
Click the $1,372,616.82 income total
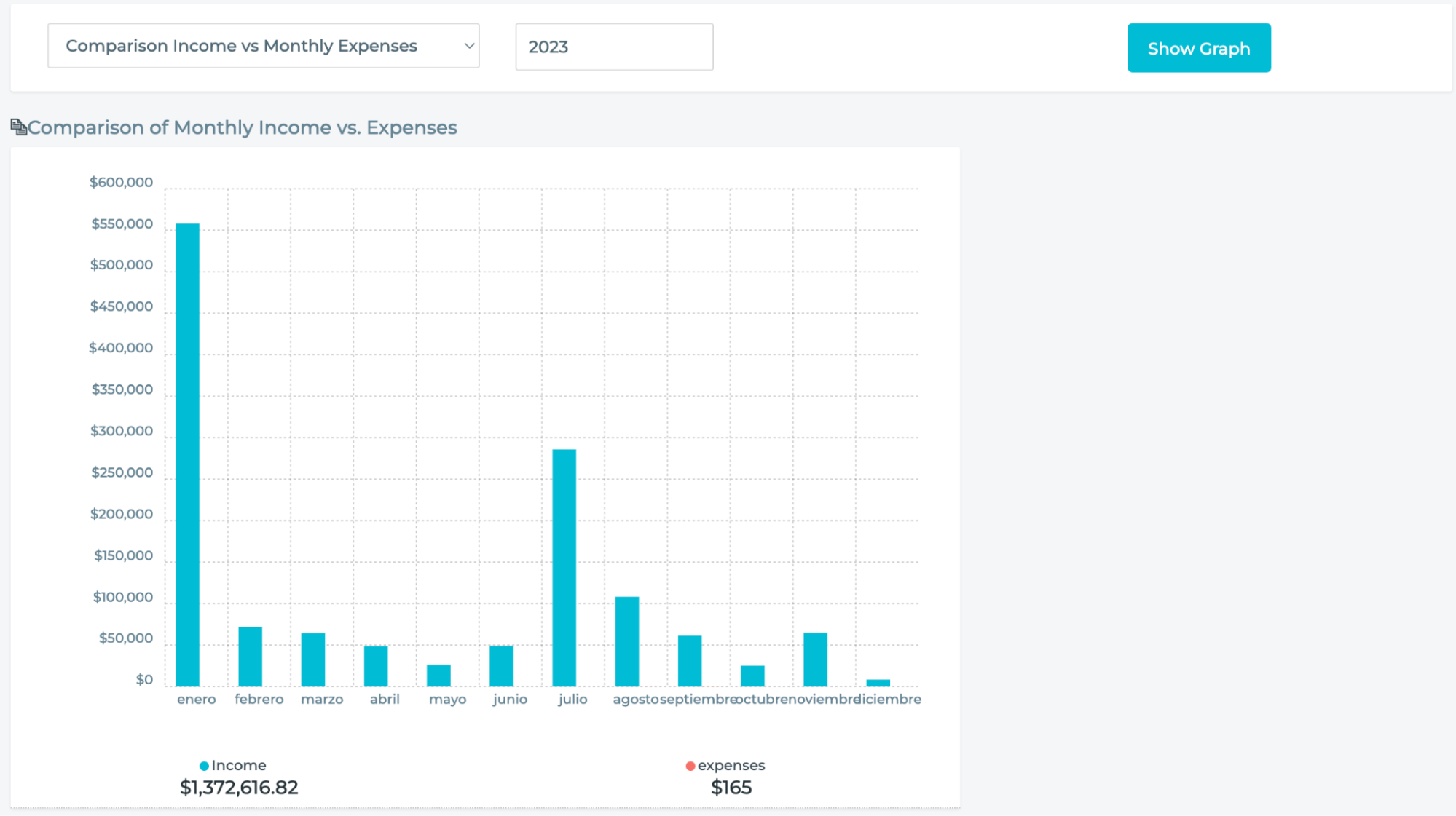pos(239,788)
